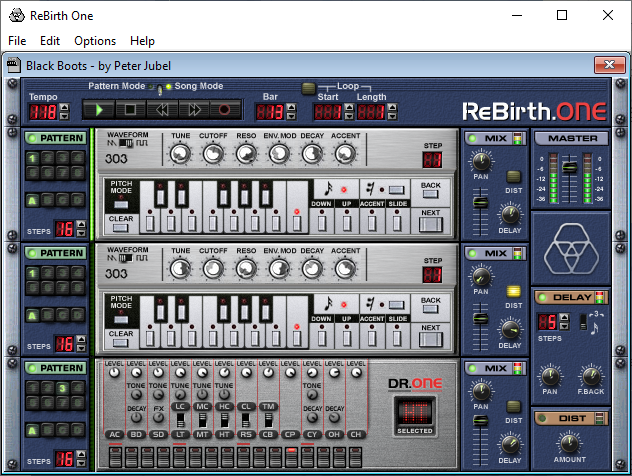Viewport: 632px width, 476px height.
Task: Select the BD bass drum button
Action: point(136,433)
